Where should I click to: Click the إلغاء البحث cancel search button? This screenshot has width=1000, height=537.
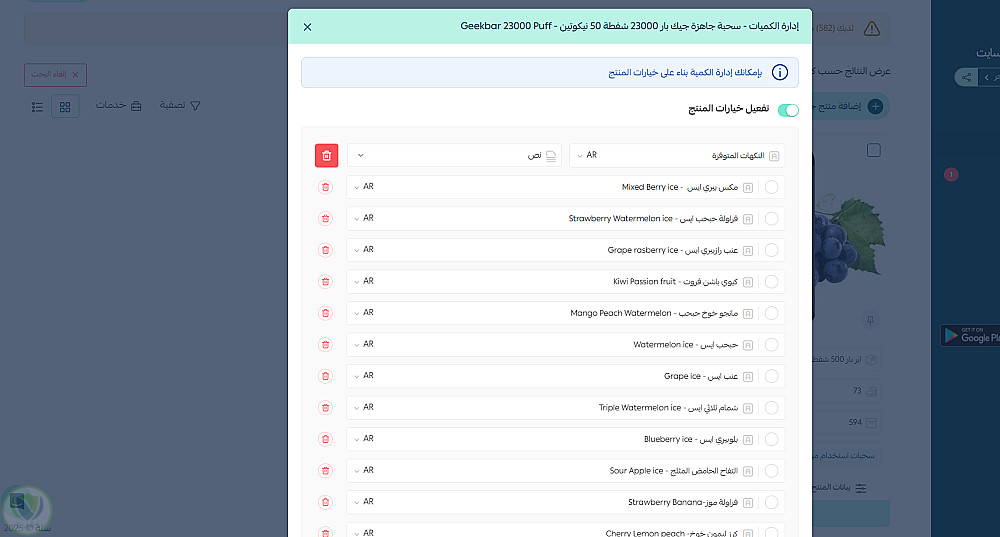click(55, 75)
